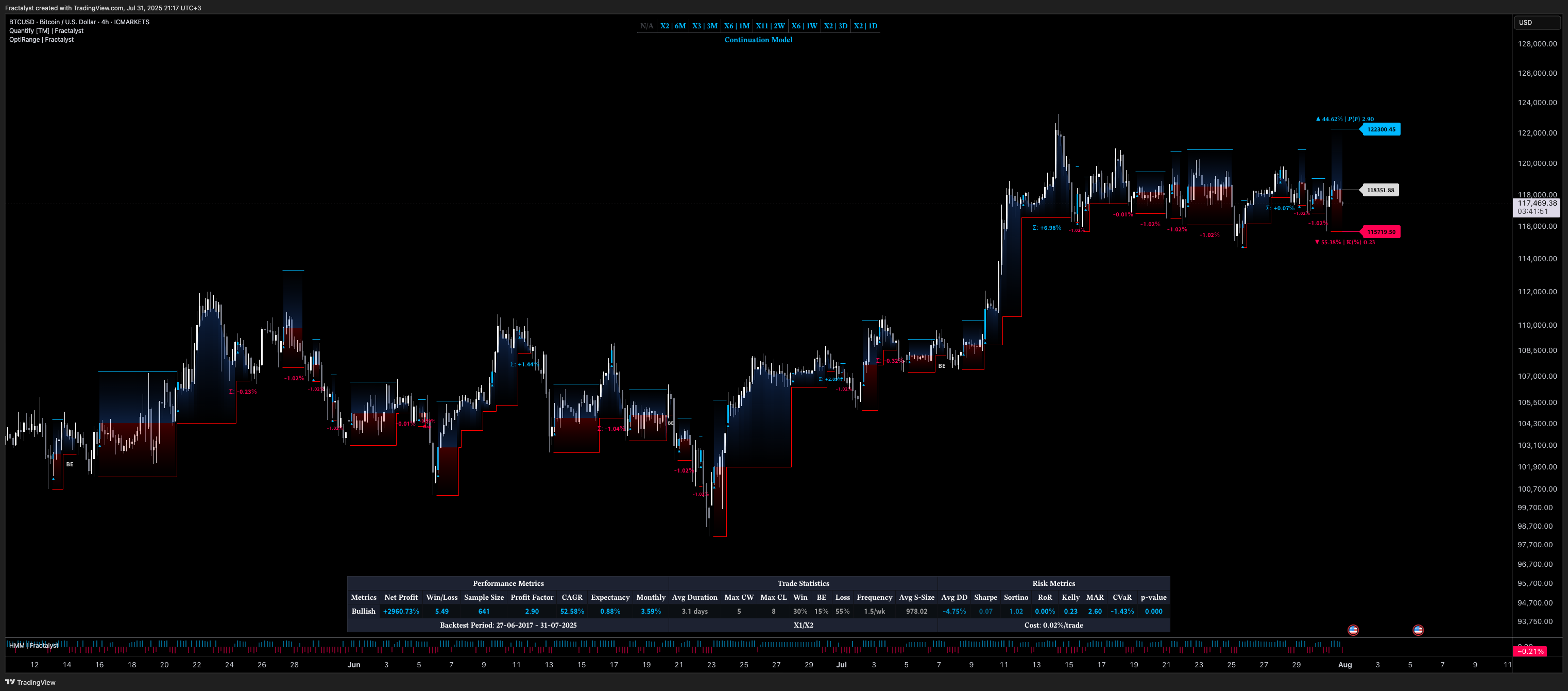Click the Σ: +6.98% trade result label
Viewport: 1568px width, 691px height.
[1046, 228]
